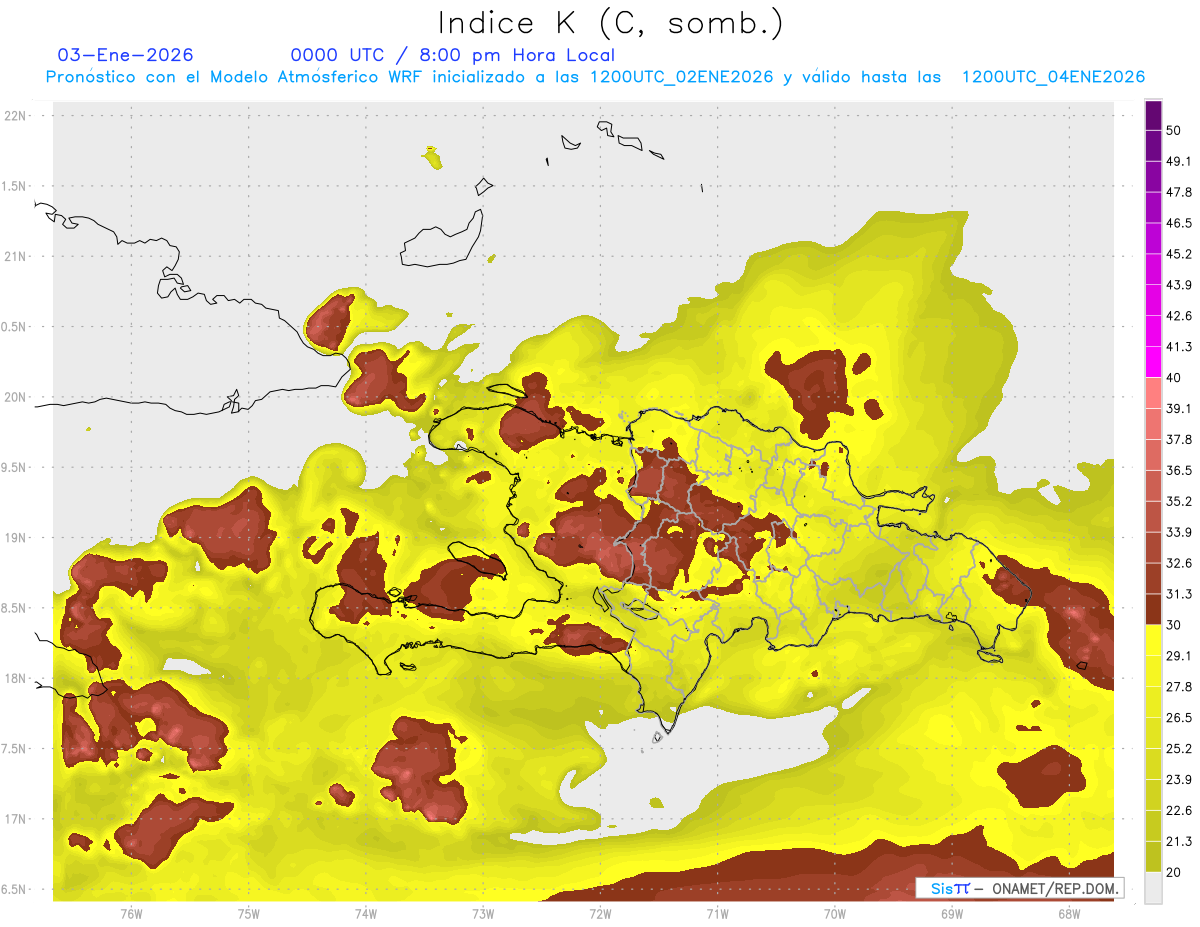Click the color scale value '40'
Viewport: 1200px width, 927px height.
pos(1175,378)
